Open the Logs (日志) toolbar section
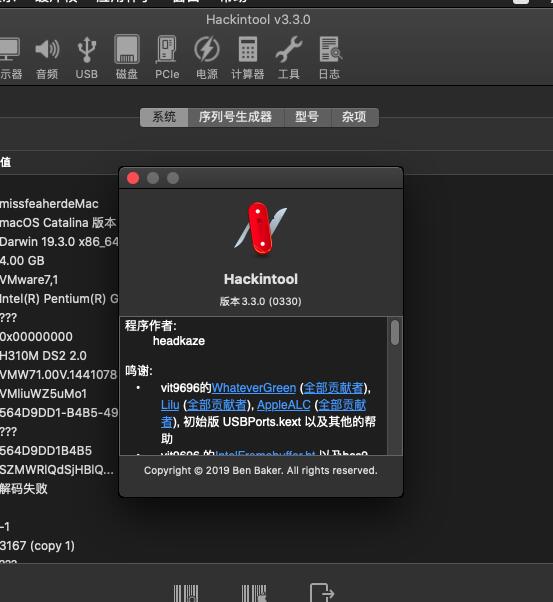The image size is (553, 602). [x=329, y=58]
